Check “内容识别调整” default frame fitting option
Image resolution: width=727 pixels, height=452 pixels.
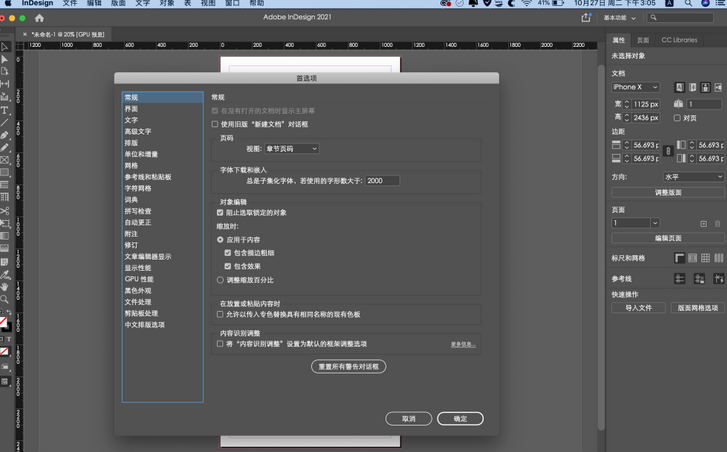coord(220,344)
